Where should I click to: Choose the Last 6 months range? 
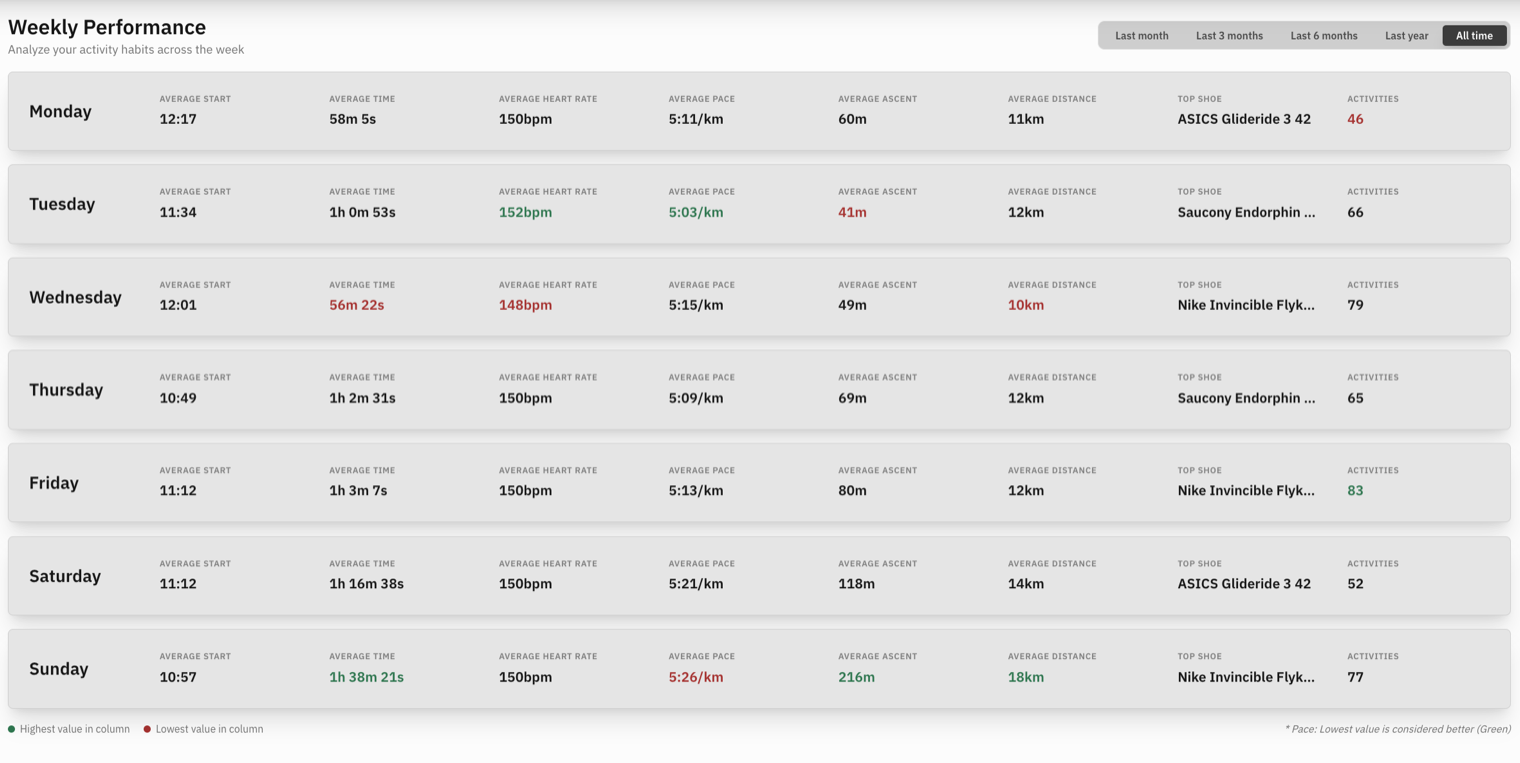1324,36
